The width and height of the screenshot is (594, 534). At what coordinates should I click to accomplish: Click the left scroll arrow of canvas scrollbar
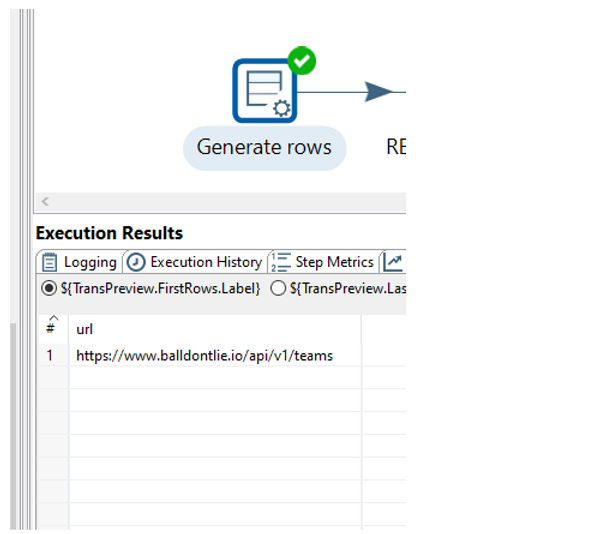45,201
